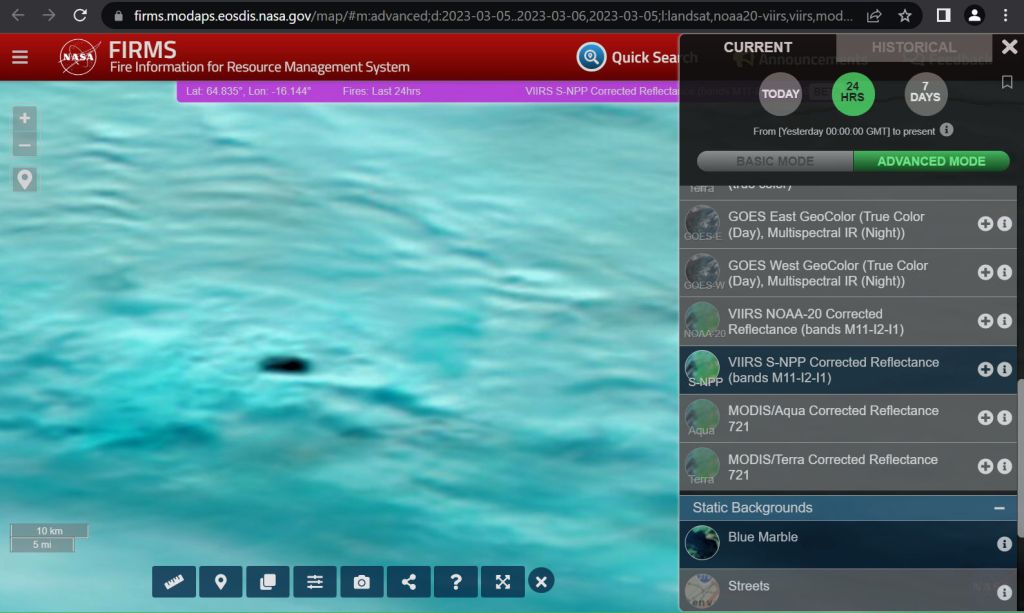Expand options for MODIS/Aqua Corrected Reflectance

tap(985, 418)
